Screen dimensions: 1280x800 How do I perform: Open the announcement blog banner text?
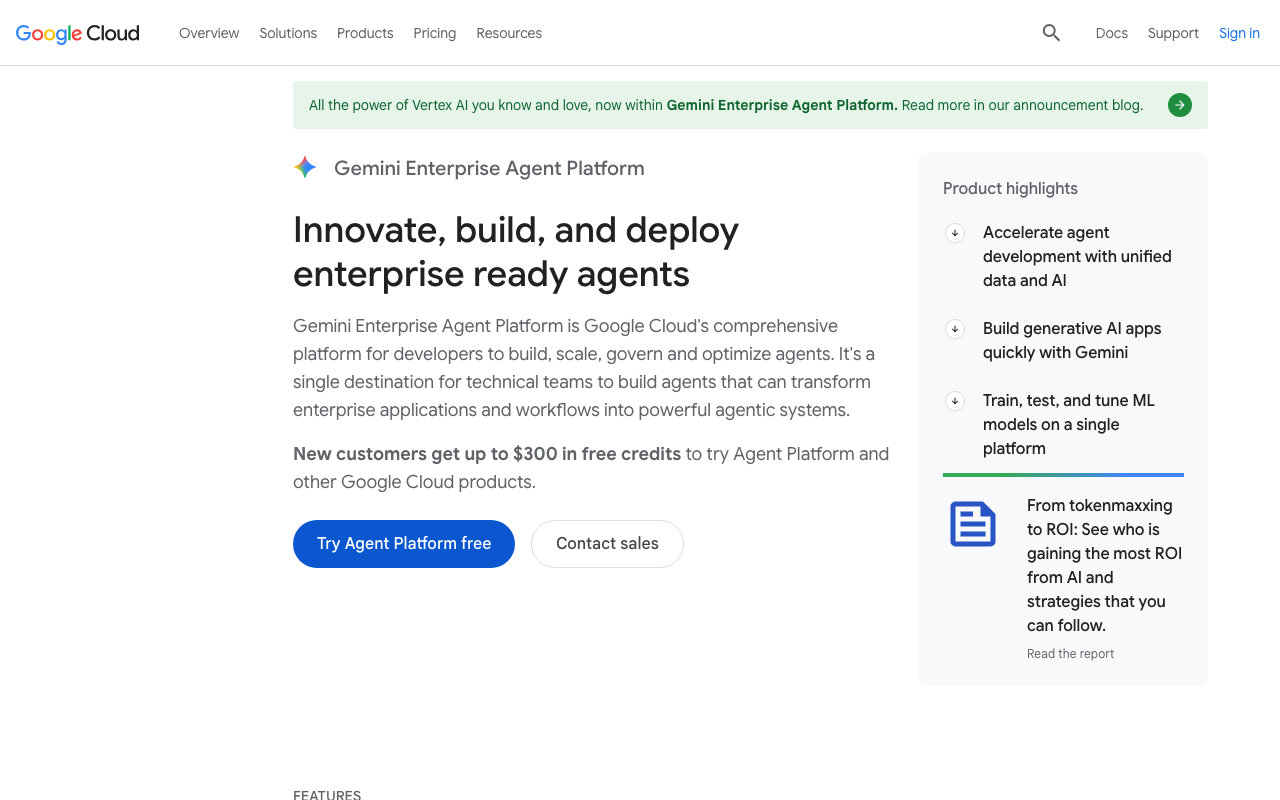click(x=726, y=105)
